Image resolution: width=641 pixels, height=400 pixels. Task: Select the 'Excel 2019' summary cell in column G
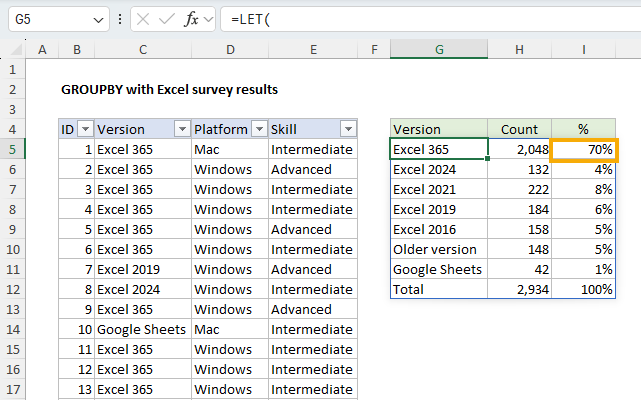tap(439, 209)
